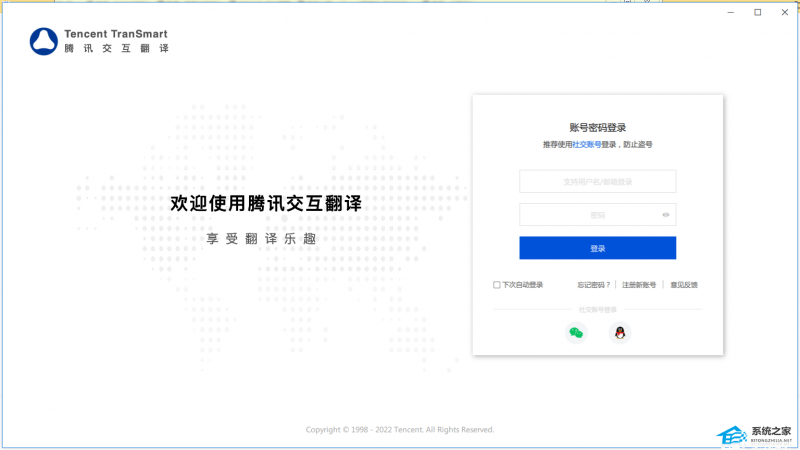Screen dimensions: 800x450
Task: Toggle password visibility eye icon
Action: point(666,215)
